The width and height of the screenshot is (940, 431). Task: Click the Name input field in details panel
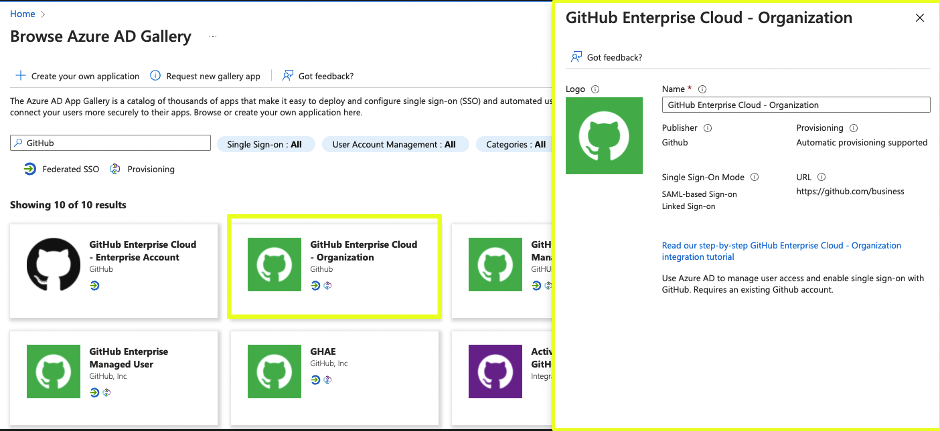796,105
